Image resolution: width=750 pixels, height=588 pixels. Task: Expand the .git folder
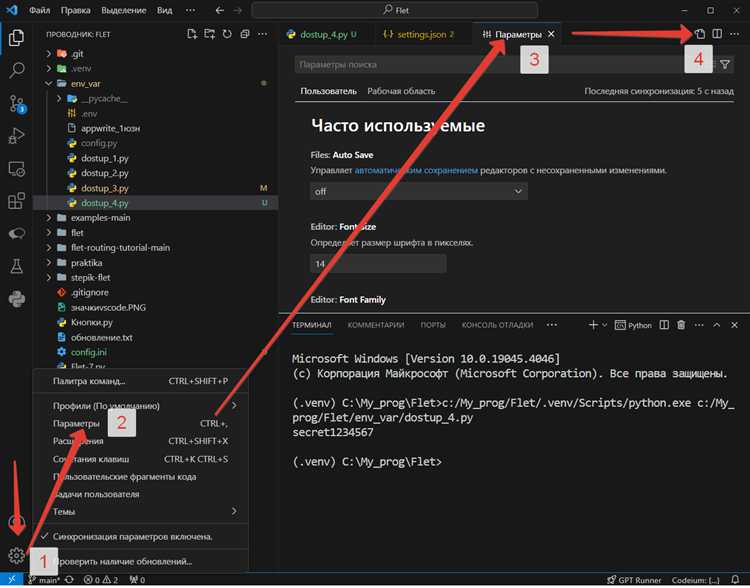click(x=48, y=54)
